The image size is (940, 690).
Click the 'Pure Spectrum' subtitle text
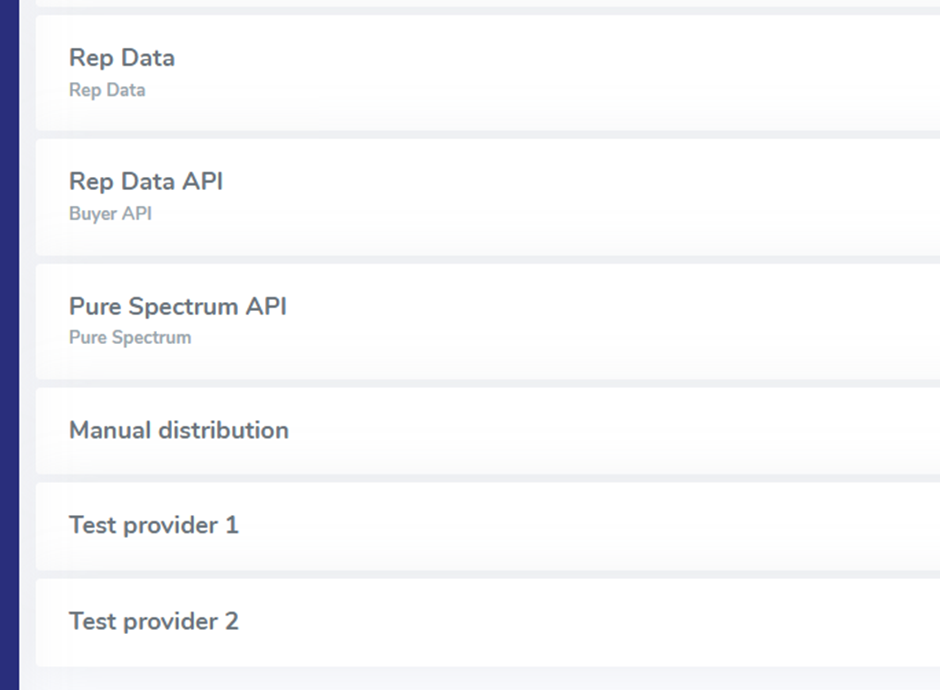(x=130, y=338)
